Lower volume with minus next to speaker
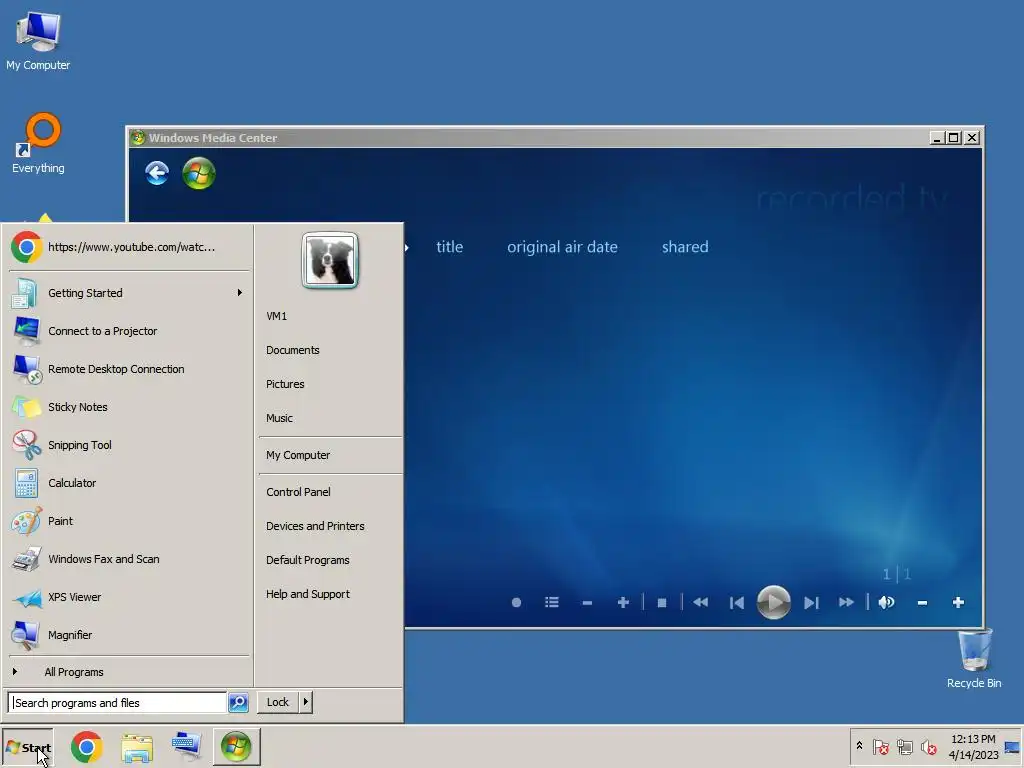Image resolution: width=1024 pixels, height=768 pixels. pyautogui.click(x=922, y=603)
